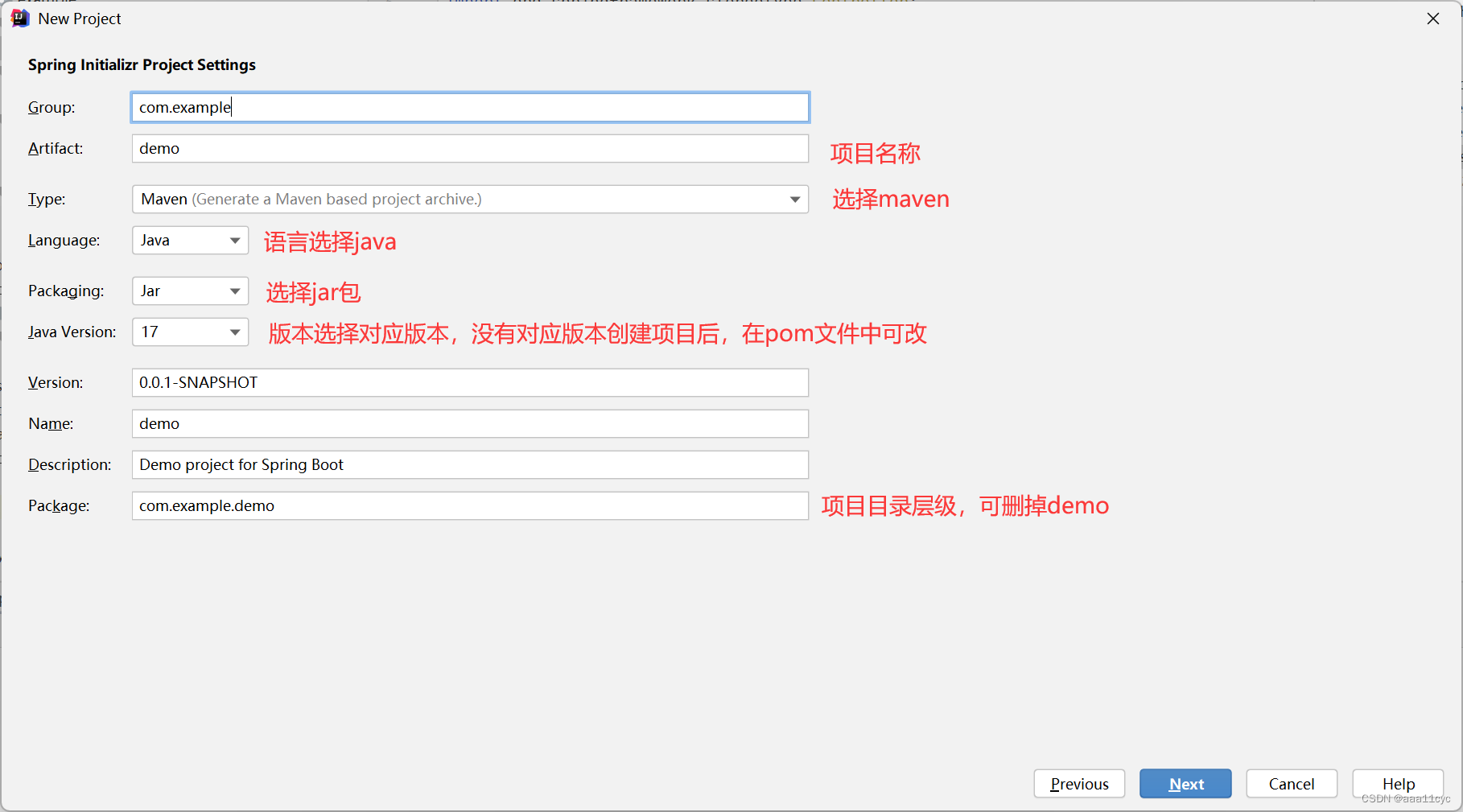Click the Package field com.example.demo
Screen dimensions: 1463x812
470,505
